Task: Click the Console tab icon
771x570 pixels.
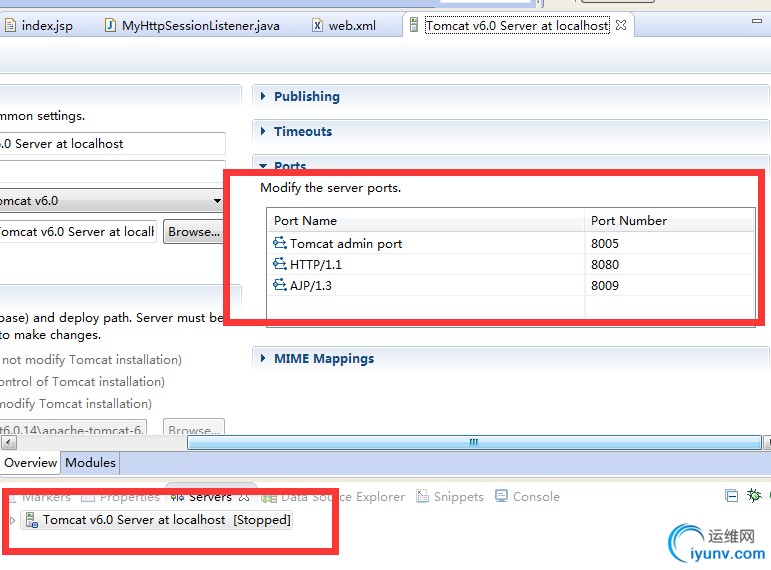Action: [501, 496]
